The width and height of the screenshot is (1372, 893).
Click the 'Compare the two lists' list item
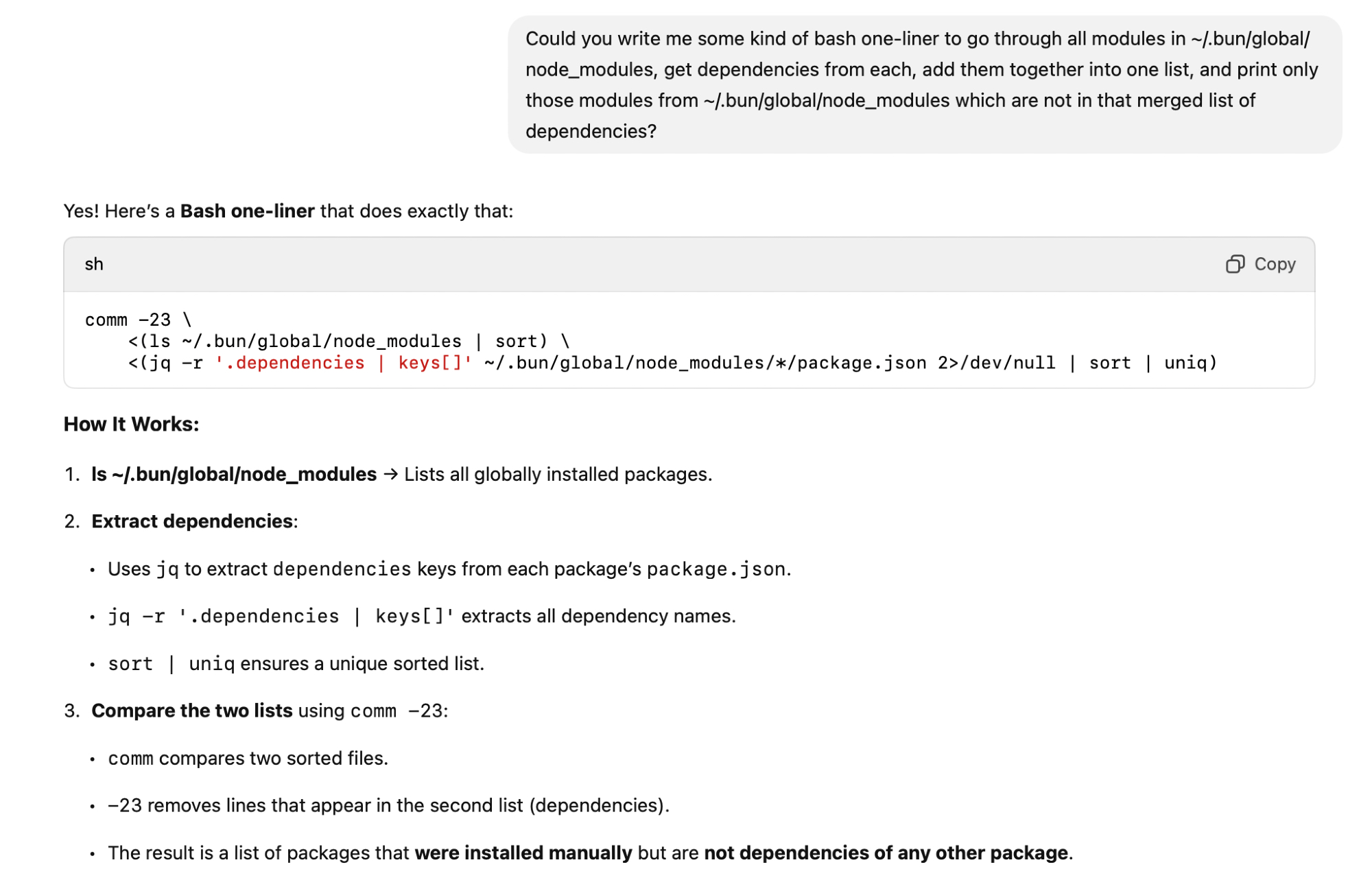click(x=192, y=711)
